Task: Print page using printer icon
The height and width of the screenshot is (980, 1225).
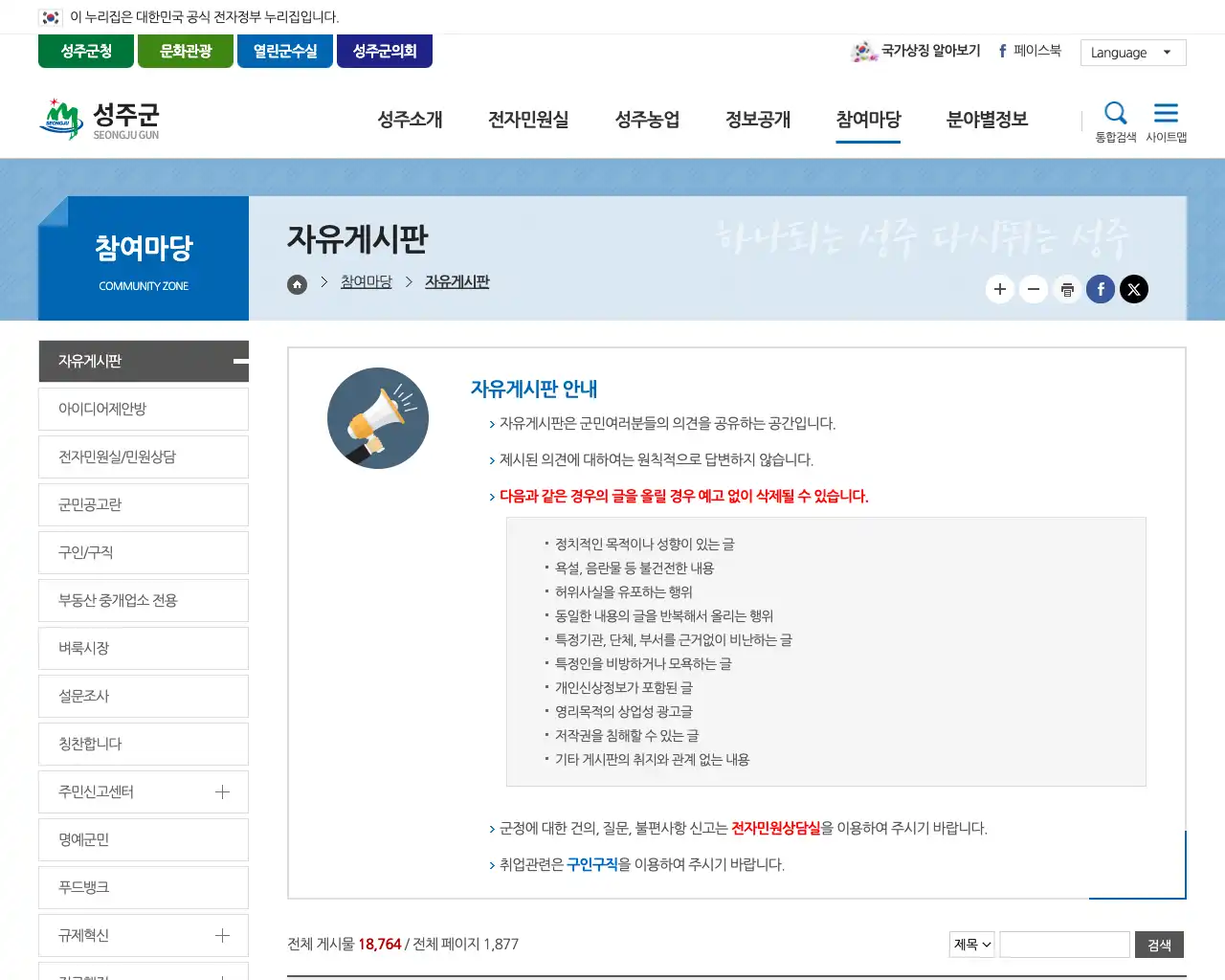Action: [x=1067, y=289]
